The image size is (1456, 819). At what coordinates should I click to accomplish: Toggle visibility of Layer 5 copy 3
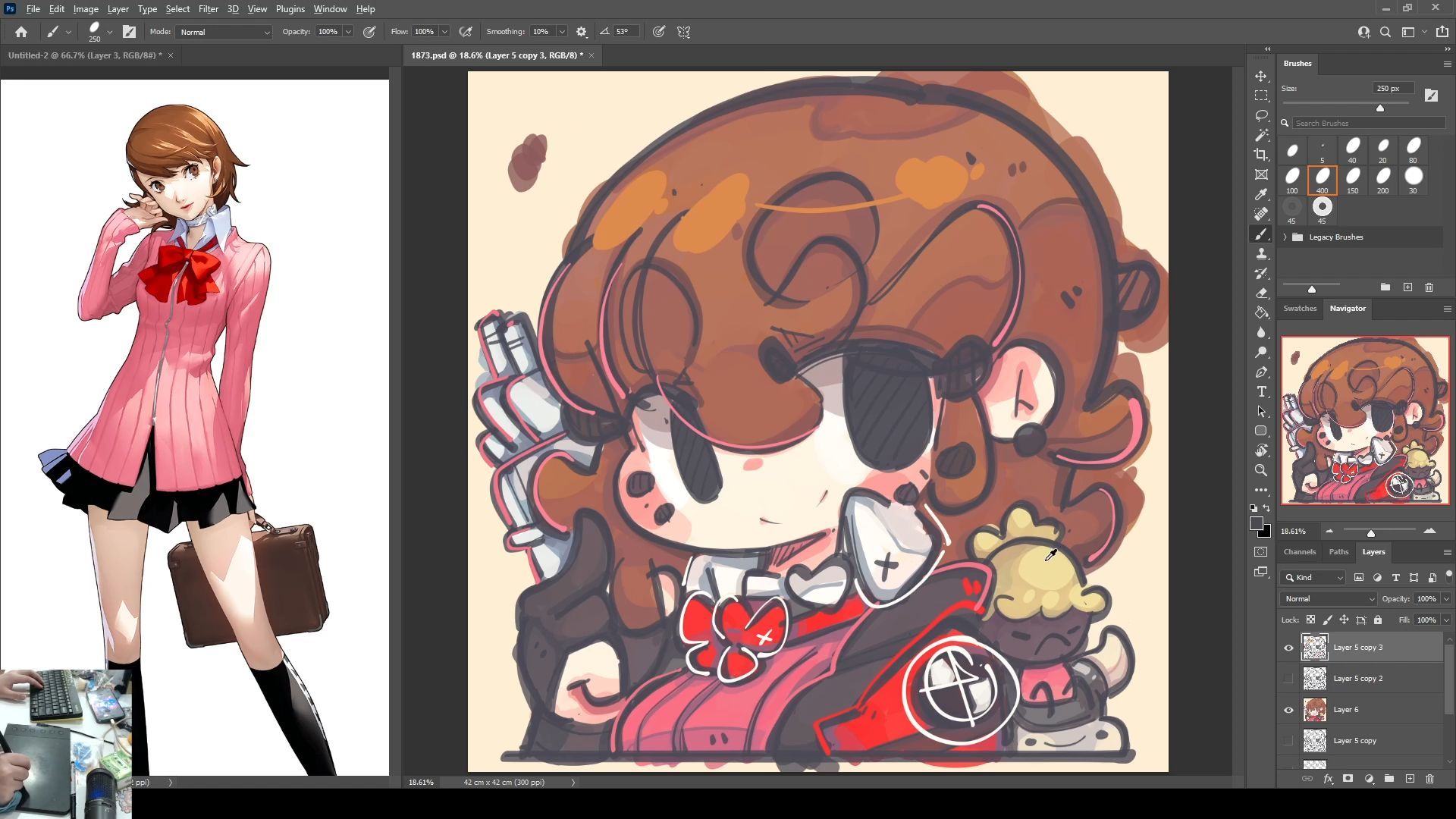tap(1288, 648)
